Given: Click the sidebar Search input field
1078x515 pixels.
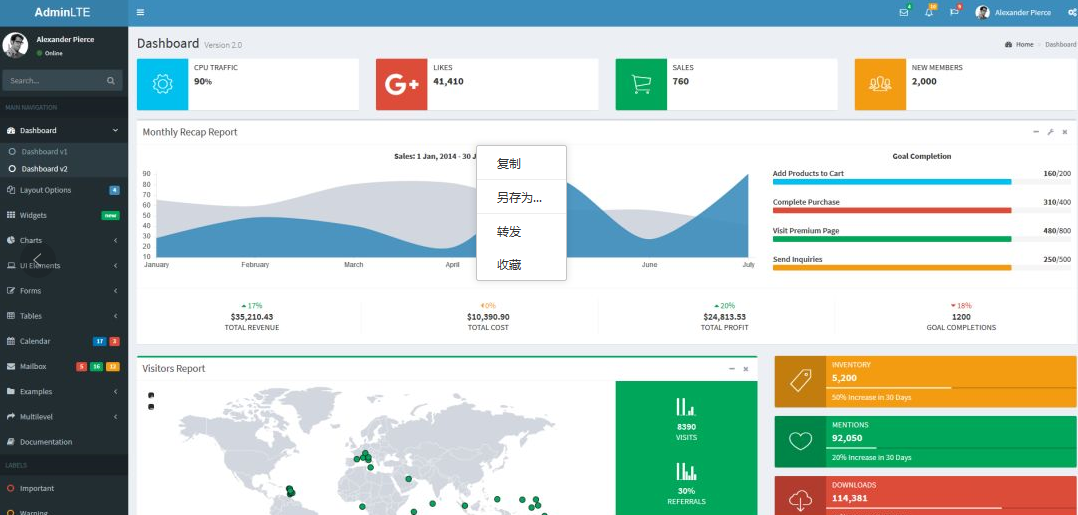Looking at the screenshot, I should tap(52, 80).
